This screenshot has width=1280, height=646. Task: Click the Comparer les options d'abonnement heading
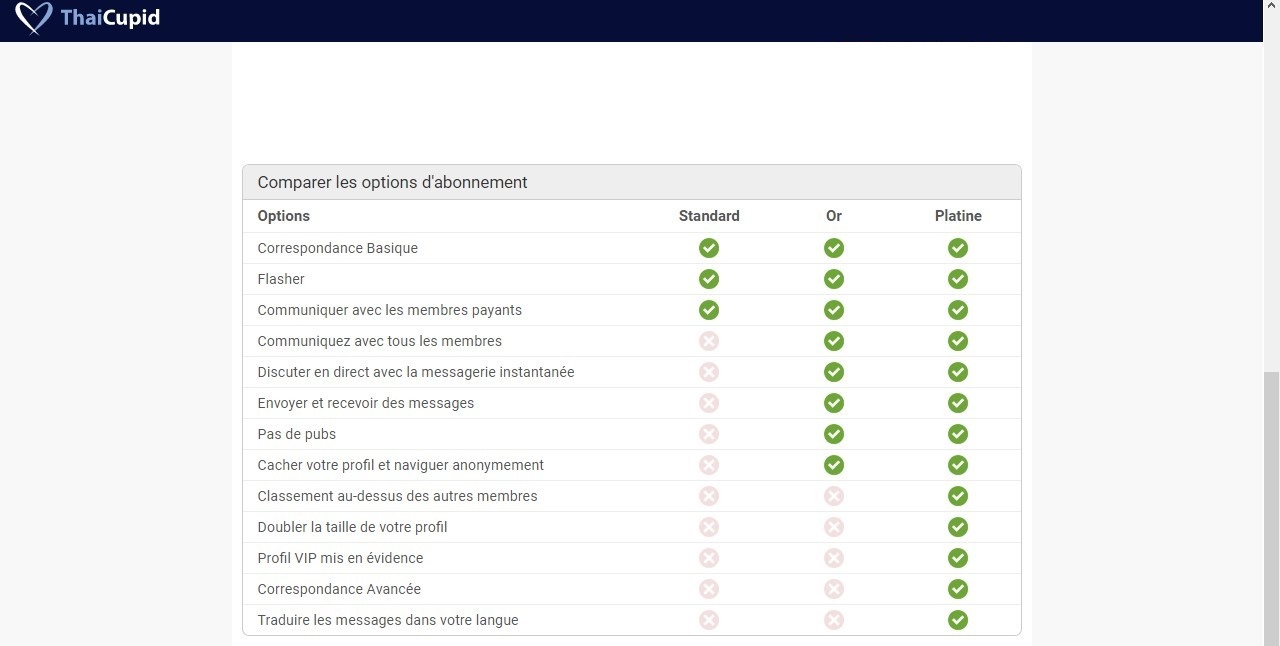(392, 182)
